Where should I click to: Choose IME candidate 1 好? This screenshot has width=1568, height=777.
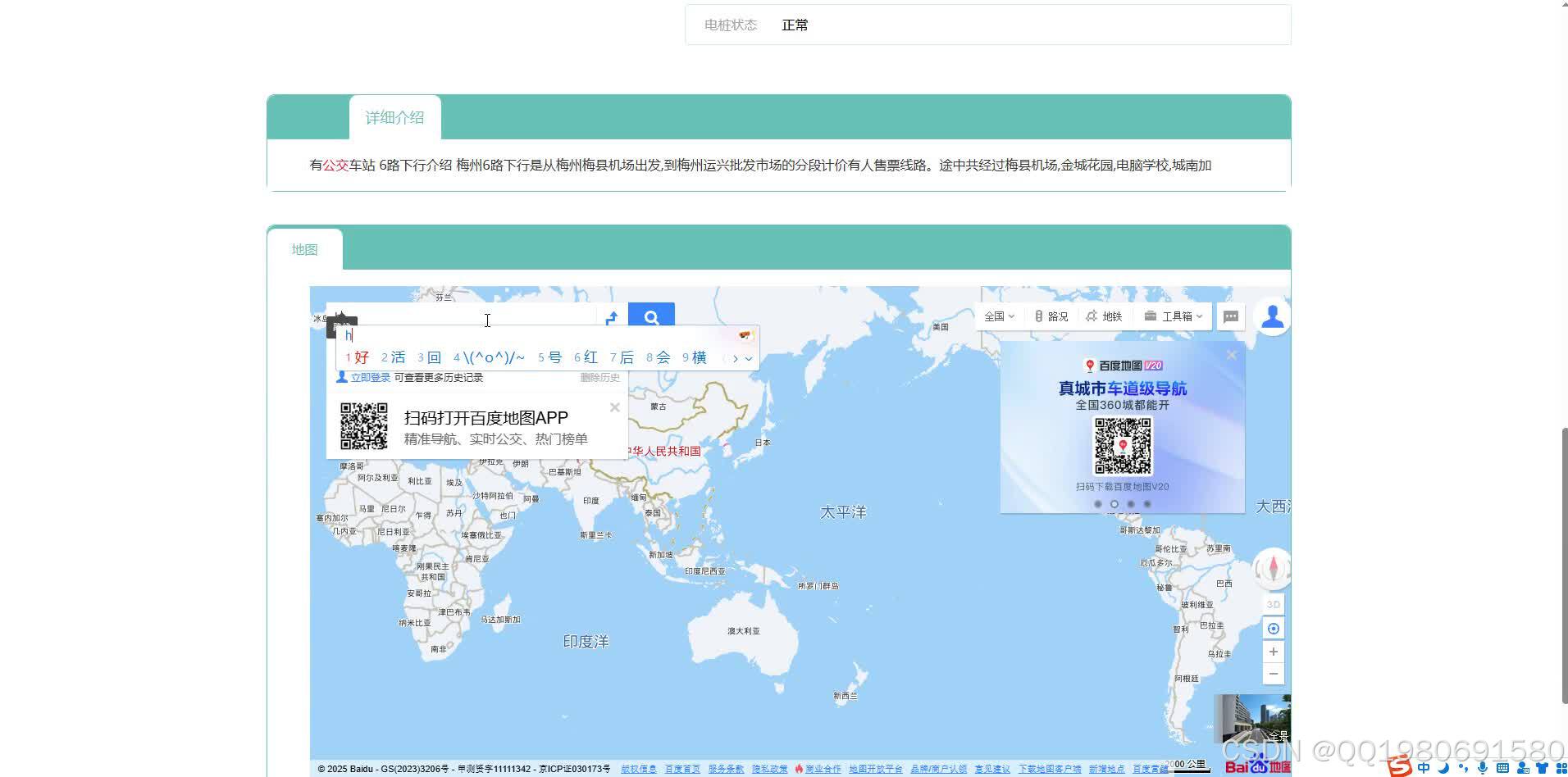pyautogui.click(x=357, y=357)
